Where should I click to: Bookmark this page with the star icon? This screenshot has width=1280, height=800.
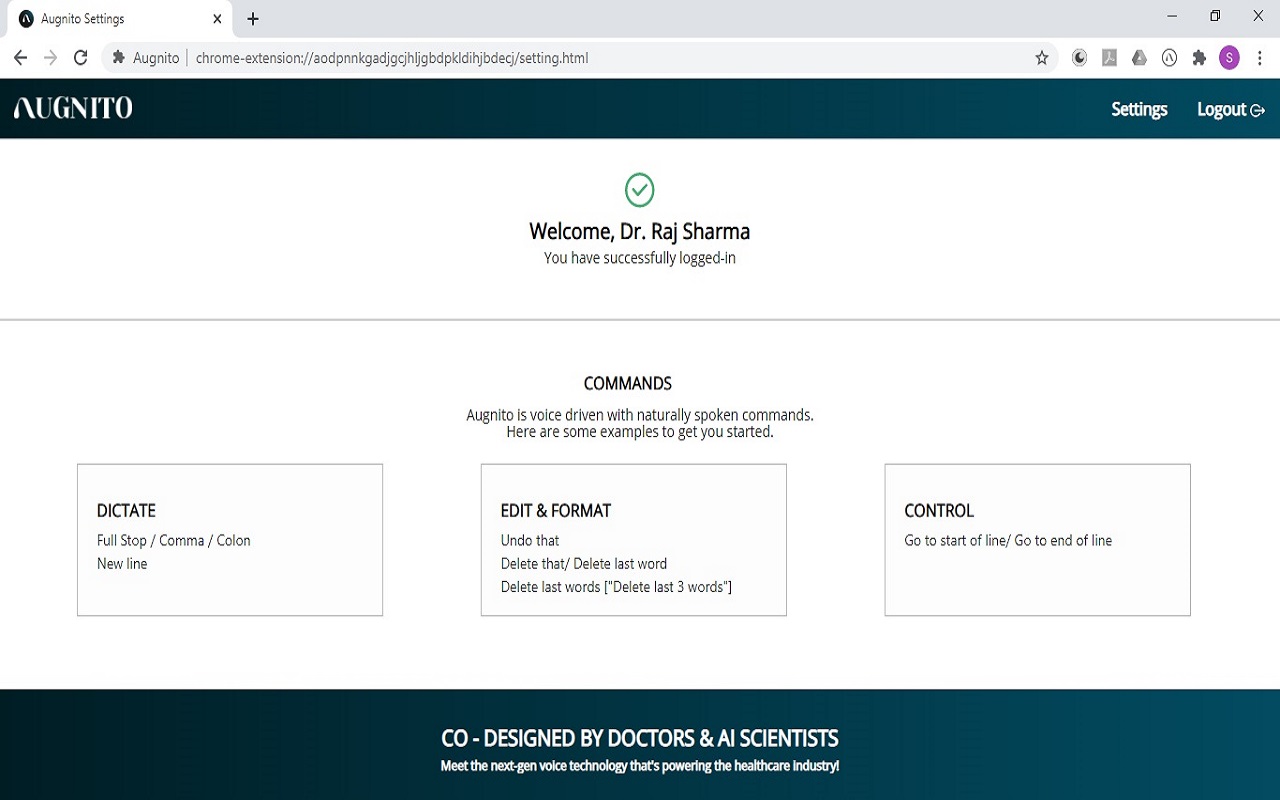tap(1042, 58)
